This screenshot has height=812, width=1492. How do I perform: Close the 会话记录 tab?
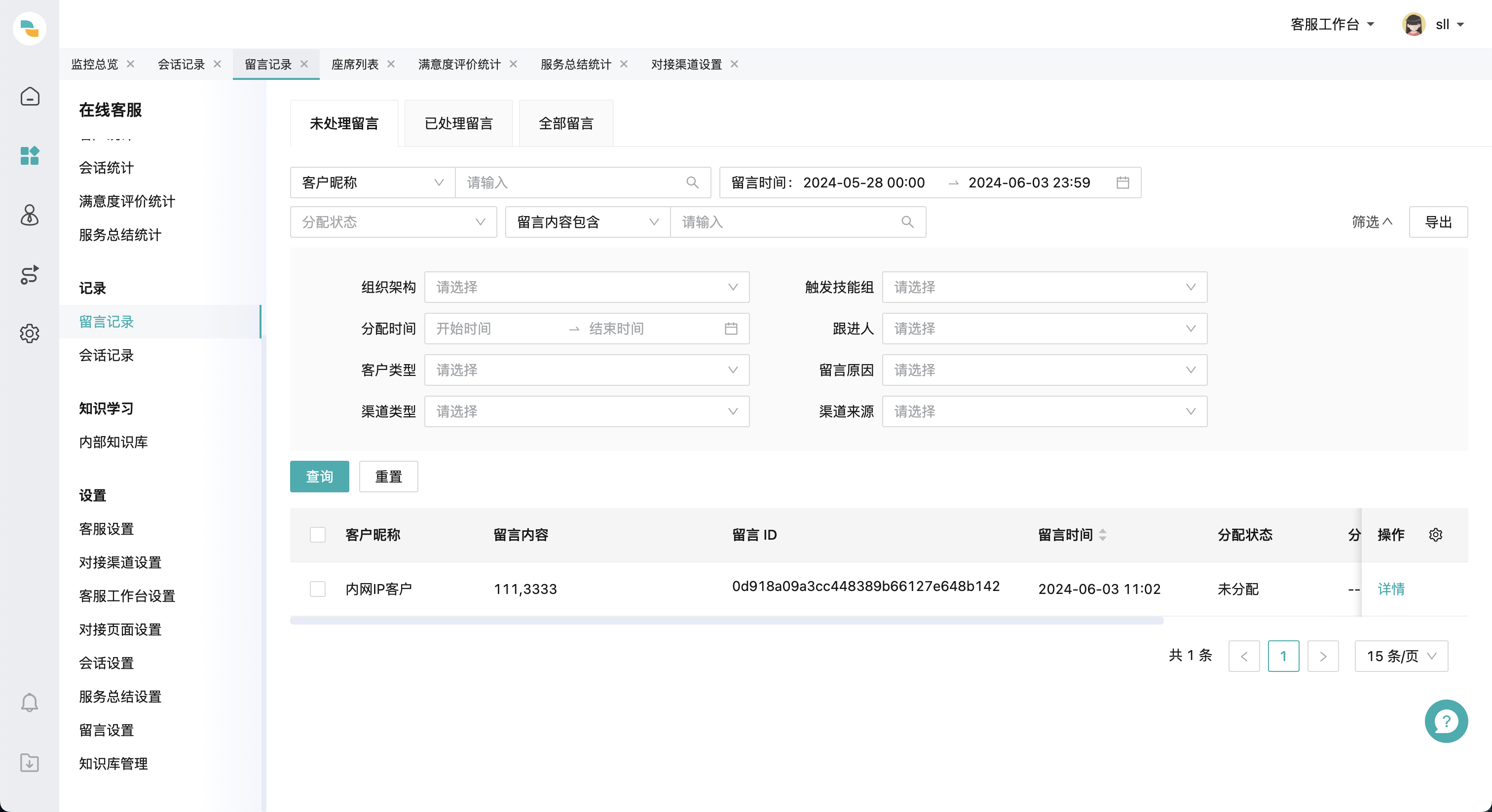(x=217, y=64)
